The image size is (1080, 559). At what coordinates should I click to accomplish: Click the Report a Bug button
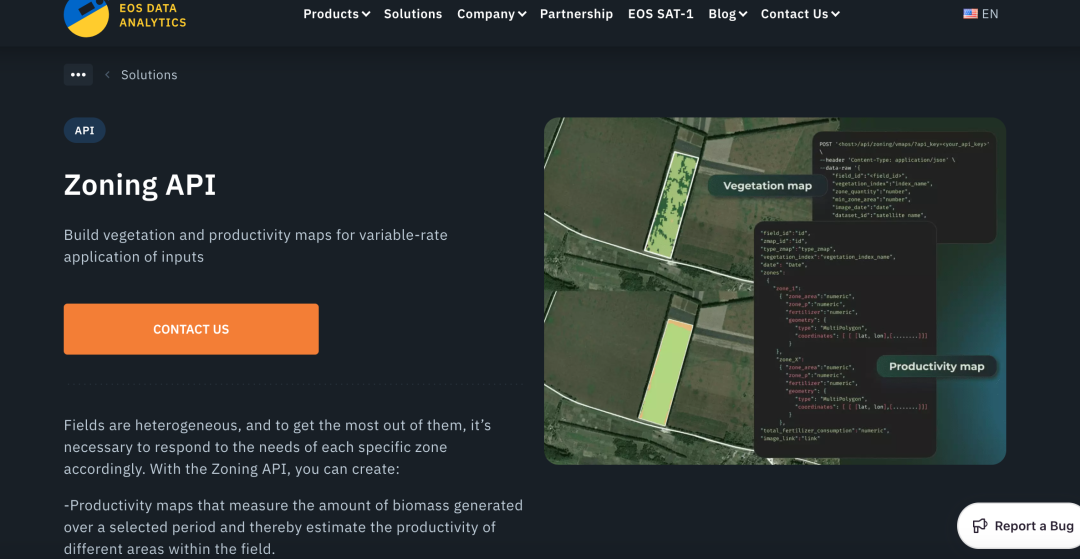pyautogui.click(x=1021, y=526)
